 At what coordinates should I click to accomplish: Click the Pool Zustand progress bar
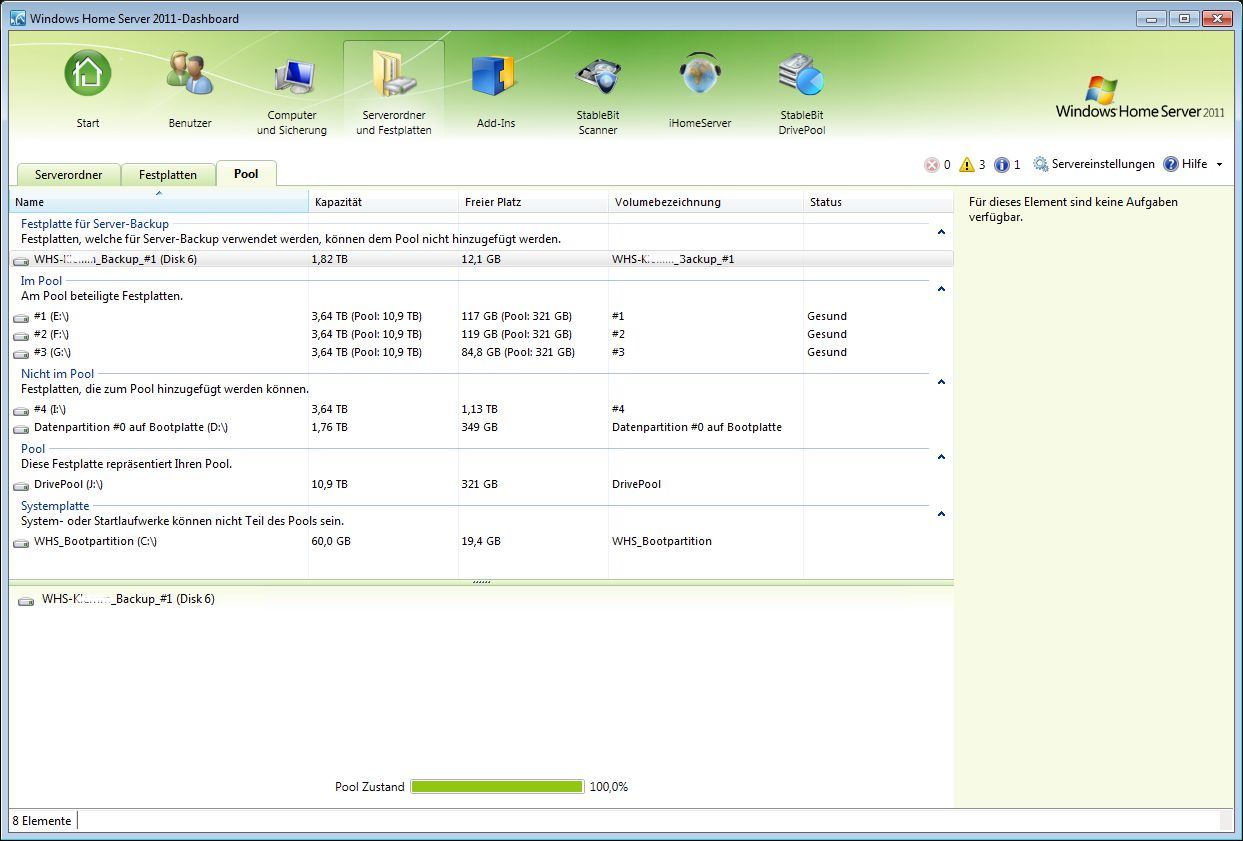pos(497,787)
